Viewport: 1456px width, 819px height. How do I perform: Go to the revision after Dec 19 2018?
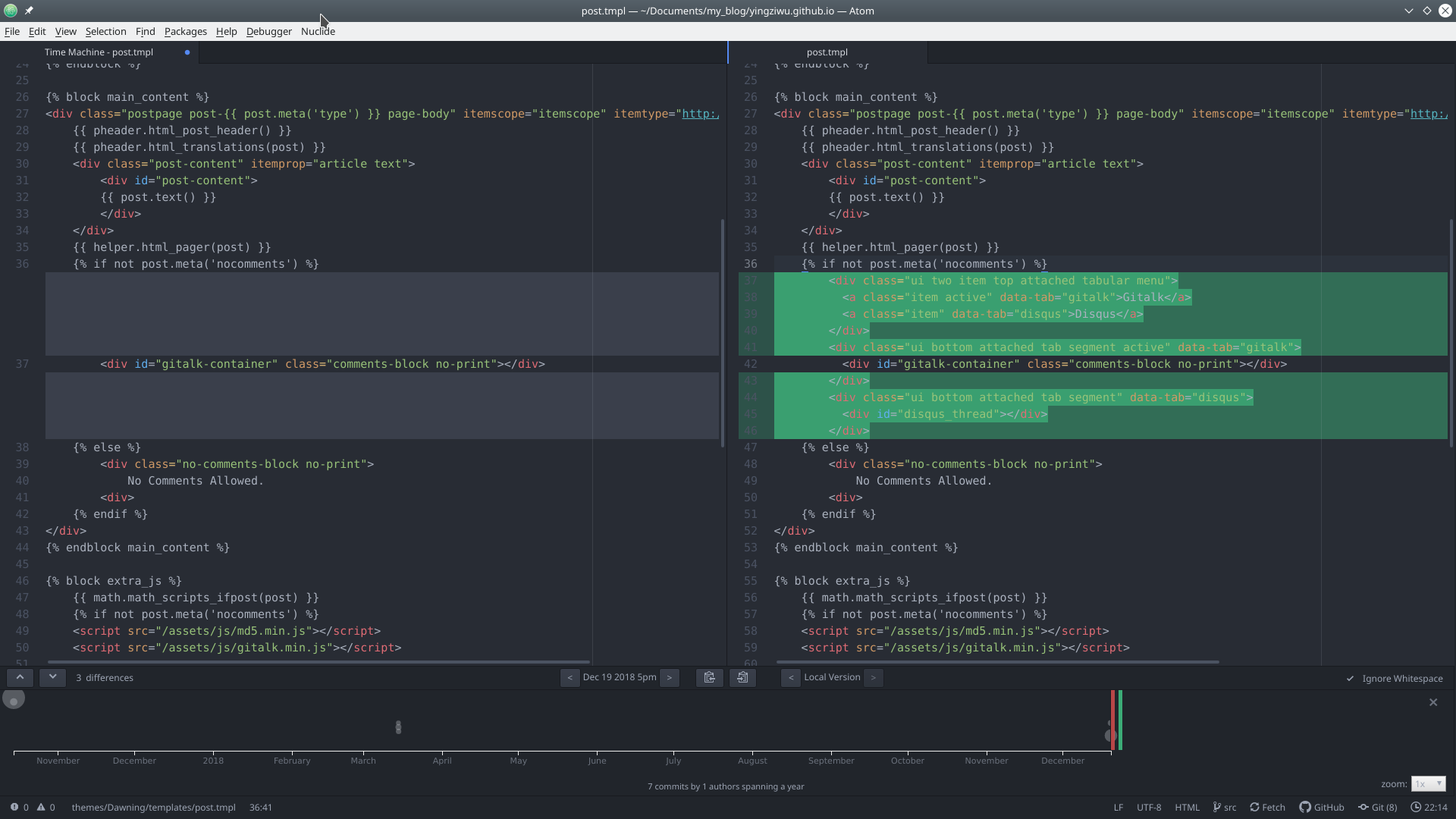pos(669,677)
